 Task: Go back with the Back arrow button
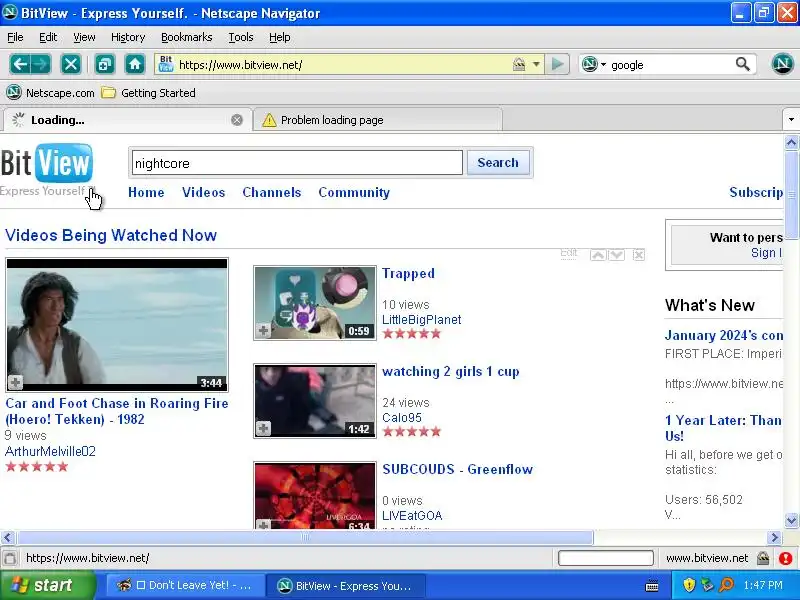tap(20, 64)
